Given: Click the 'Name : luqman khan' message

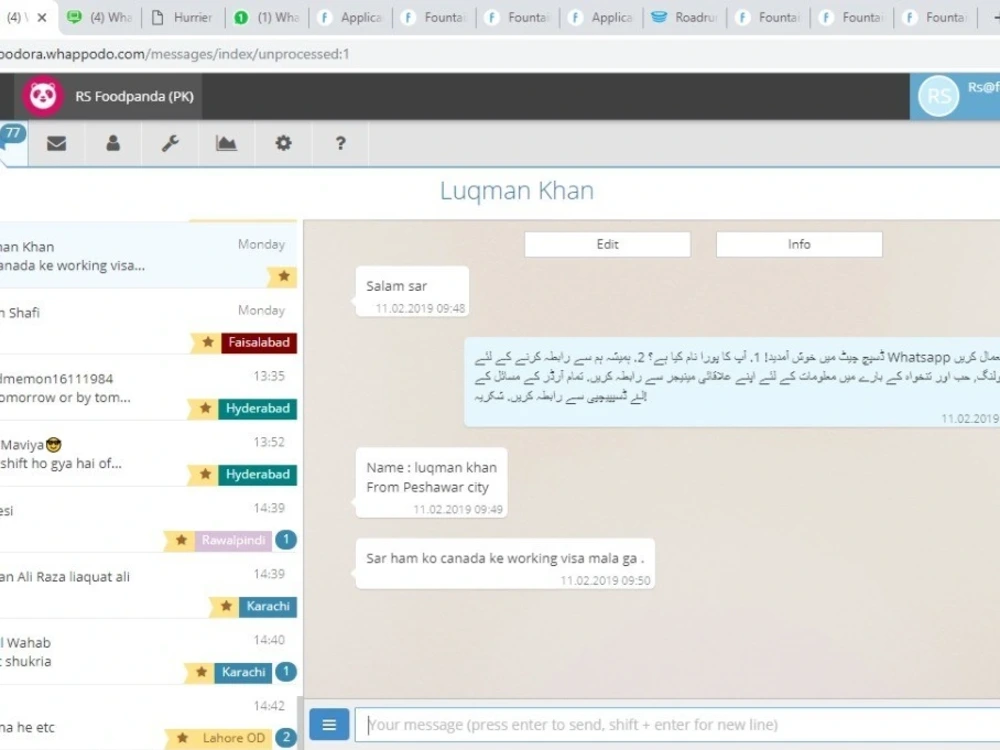Looking at the screenshot, I should click(x=431, y=483).
